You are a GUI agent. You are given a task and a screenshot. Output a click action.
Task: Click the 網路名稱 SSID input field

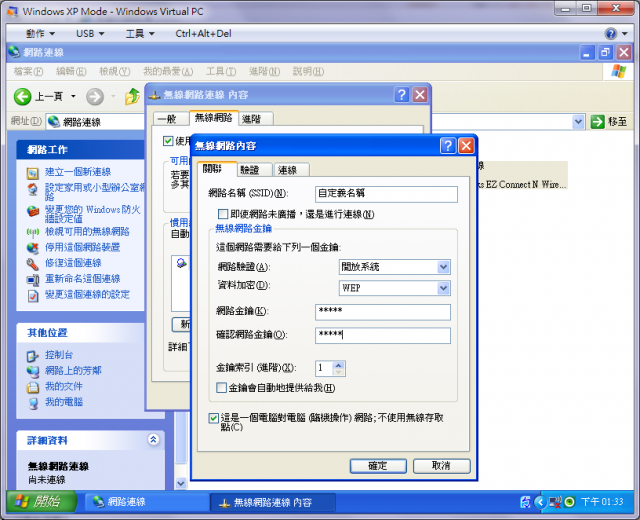(386, 194)
